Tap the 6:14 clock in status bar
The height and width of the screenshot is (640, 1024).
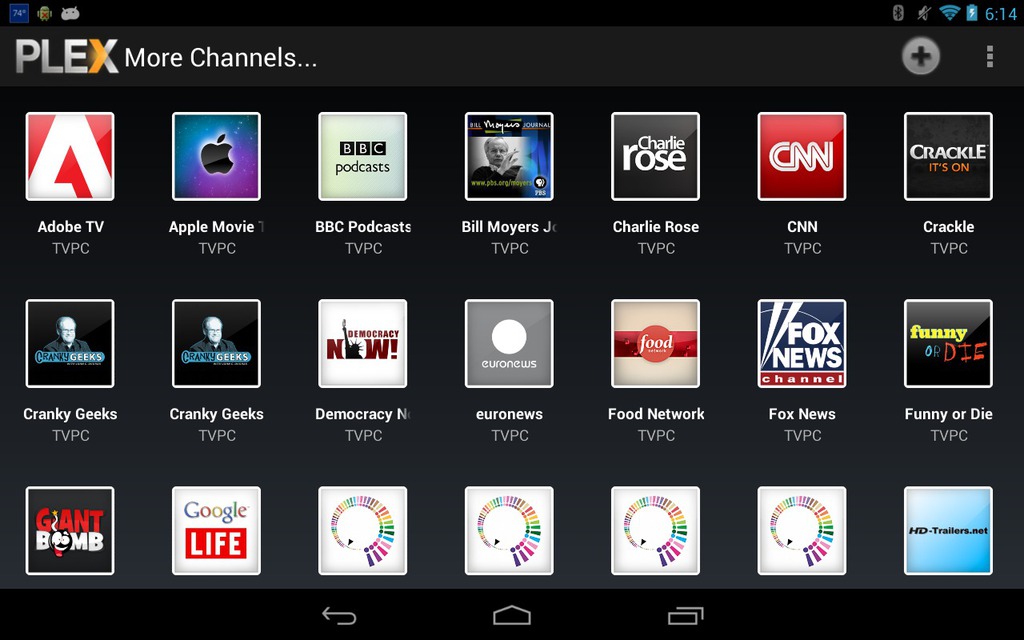click(x=1000, y=13)
